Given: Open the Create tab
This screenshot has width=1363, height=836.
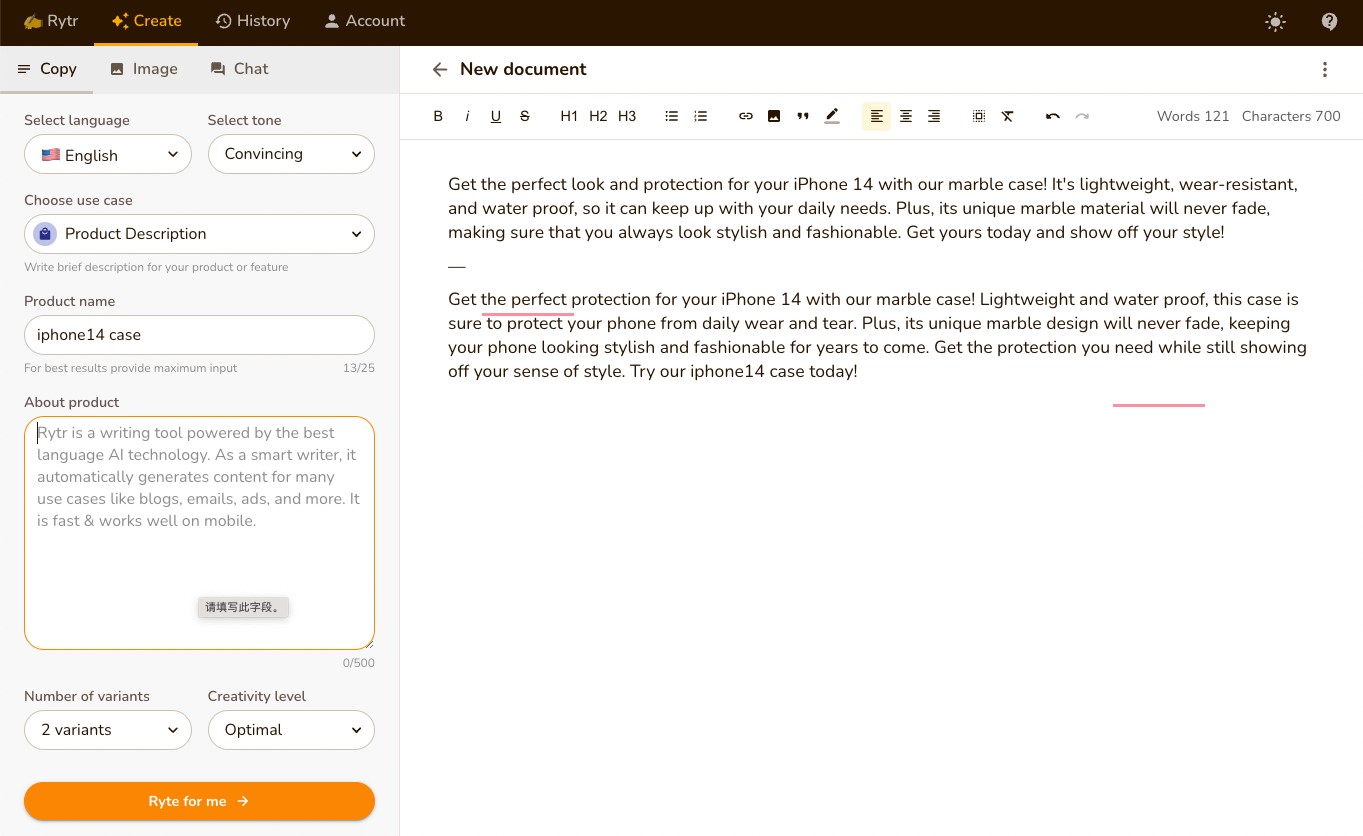Looking at the screenshot, I should pos(146,21).
